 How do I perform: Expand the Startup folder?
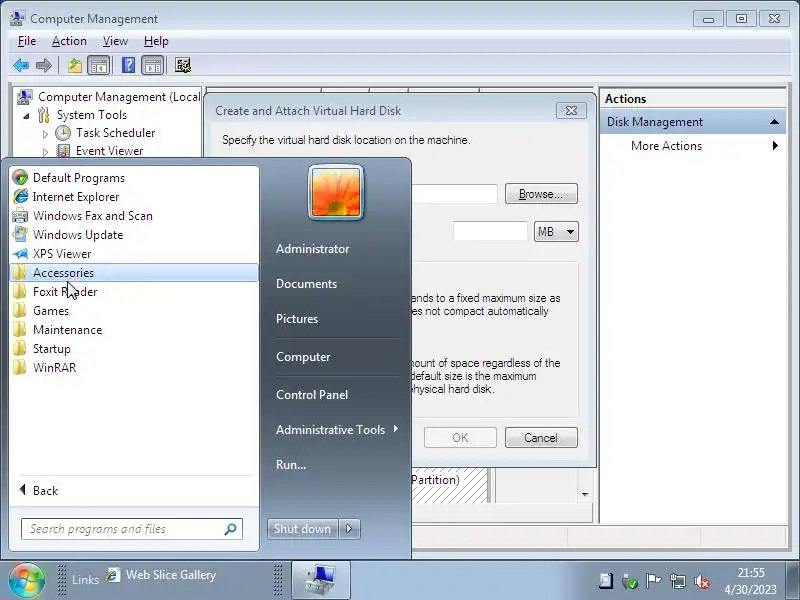tap(134, 348)
